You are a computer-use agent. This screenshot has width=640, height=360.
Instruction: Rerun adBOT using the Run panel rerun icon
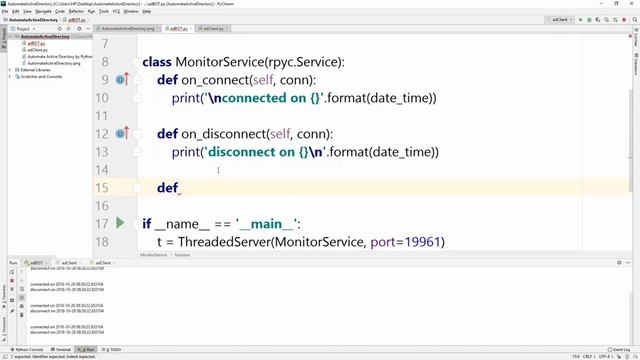click(12, 272)
